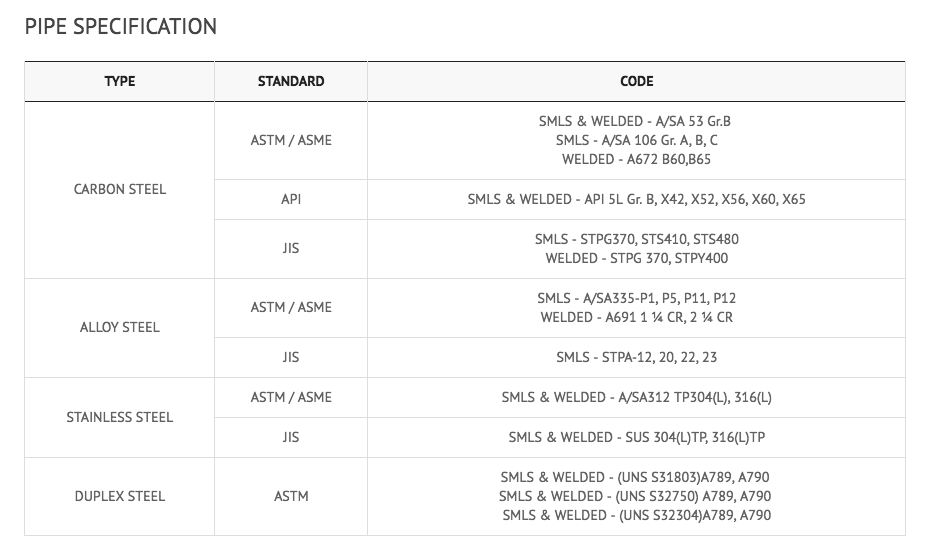Image resolution: width=938 pixels, height=553 pixels.
Task: Select the STPA-12, 20, 22, 23 code
Action: click(x=636, y=357)
